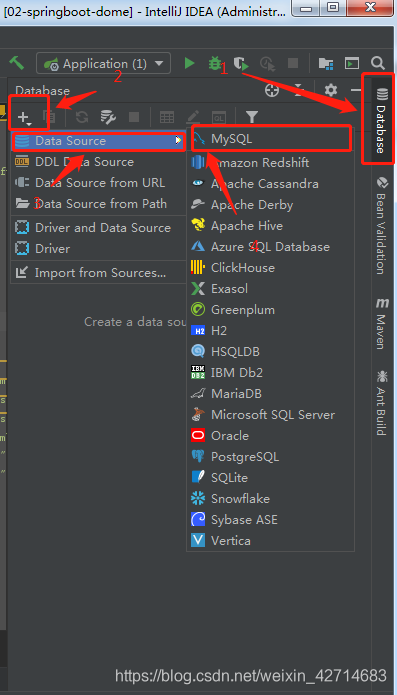Select the Driver menu entry
The height and width of the screenshot is (695, 397).
coord(98,249)
